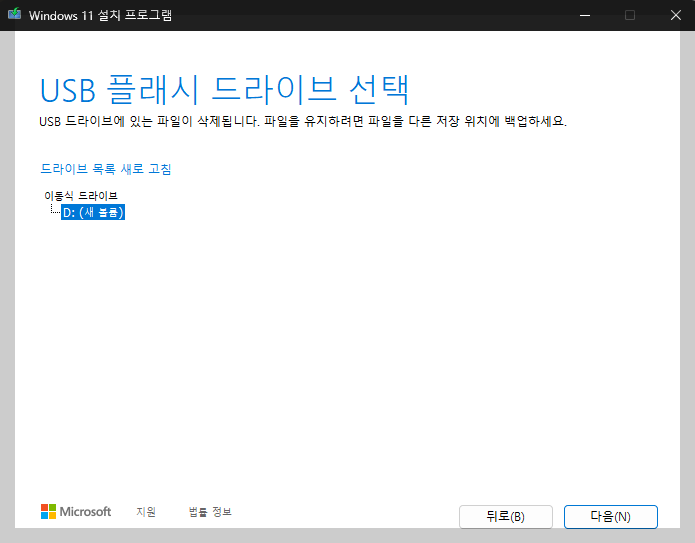Click the Microsoft logo in the footer
Image resolution: width=695 pixels, height=543 pixels.
click(76, 512)
